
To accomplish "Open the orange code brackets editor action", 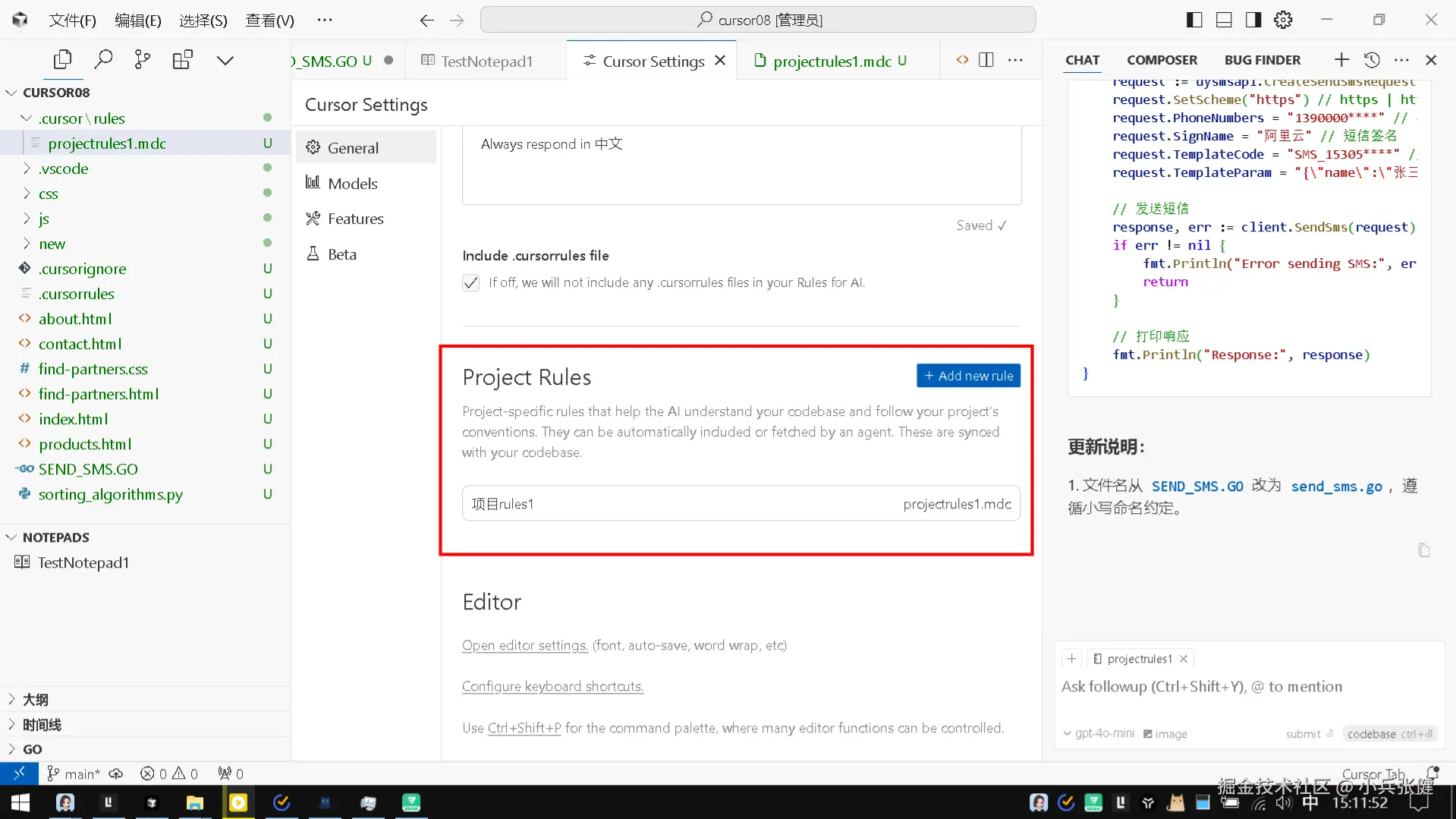I will click(962, 60).
